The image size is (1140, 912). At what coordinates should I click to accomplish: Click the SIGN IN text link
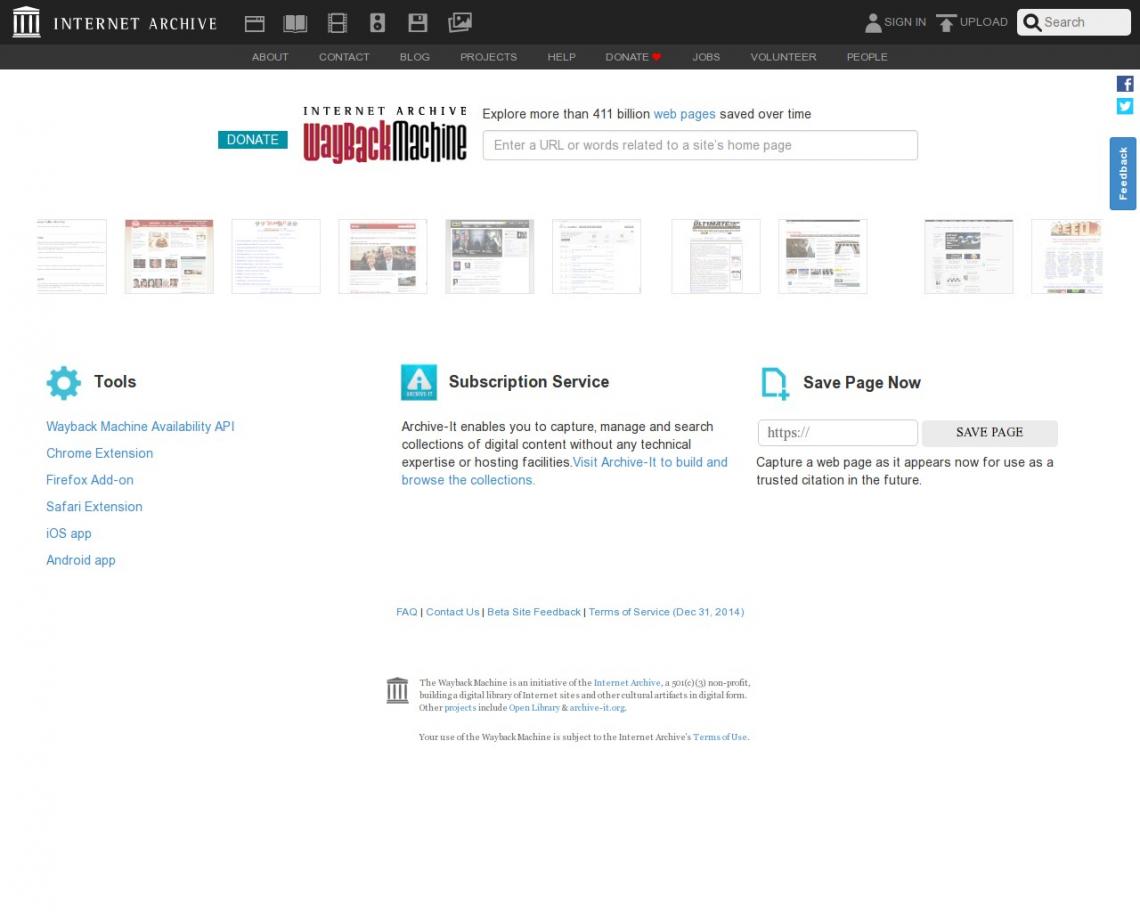tap(905, 23)
